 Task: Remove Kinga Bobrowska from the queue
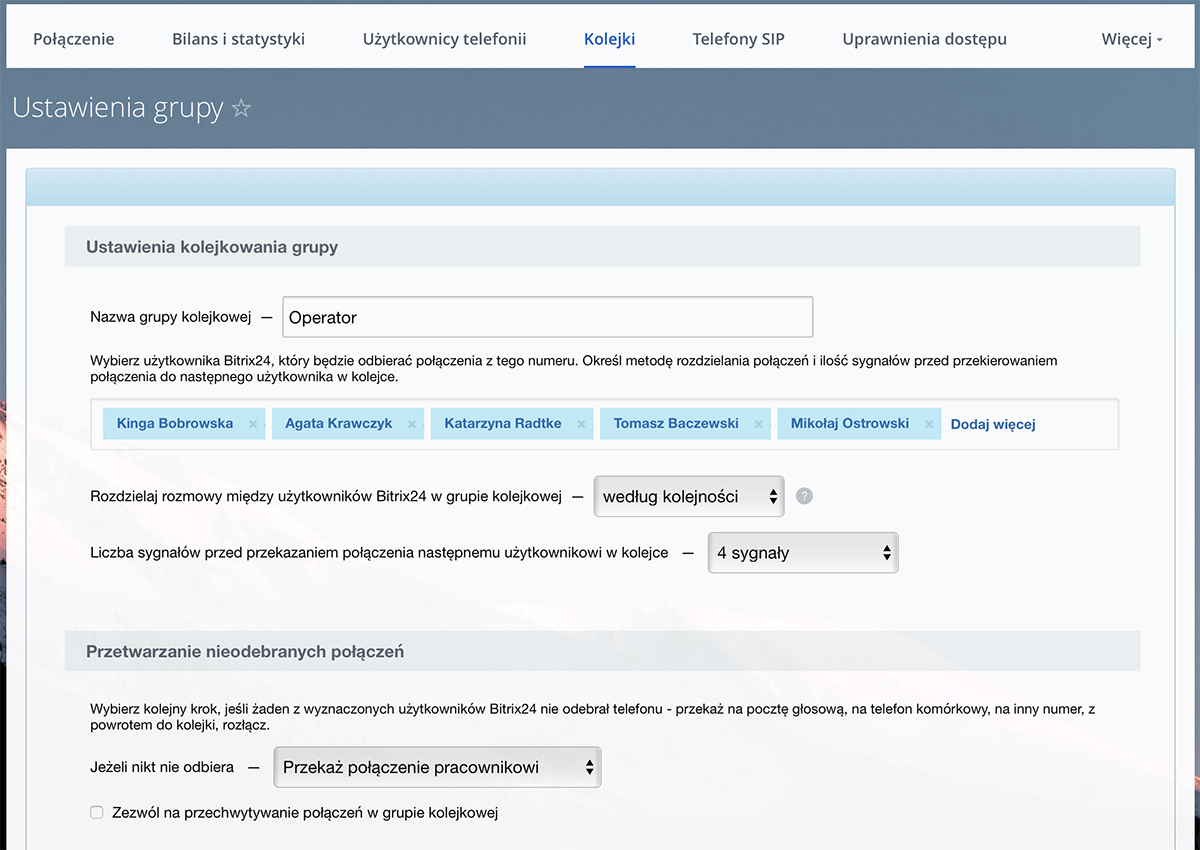(253, 424)
